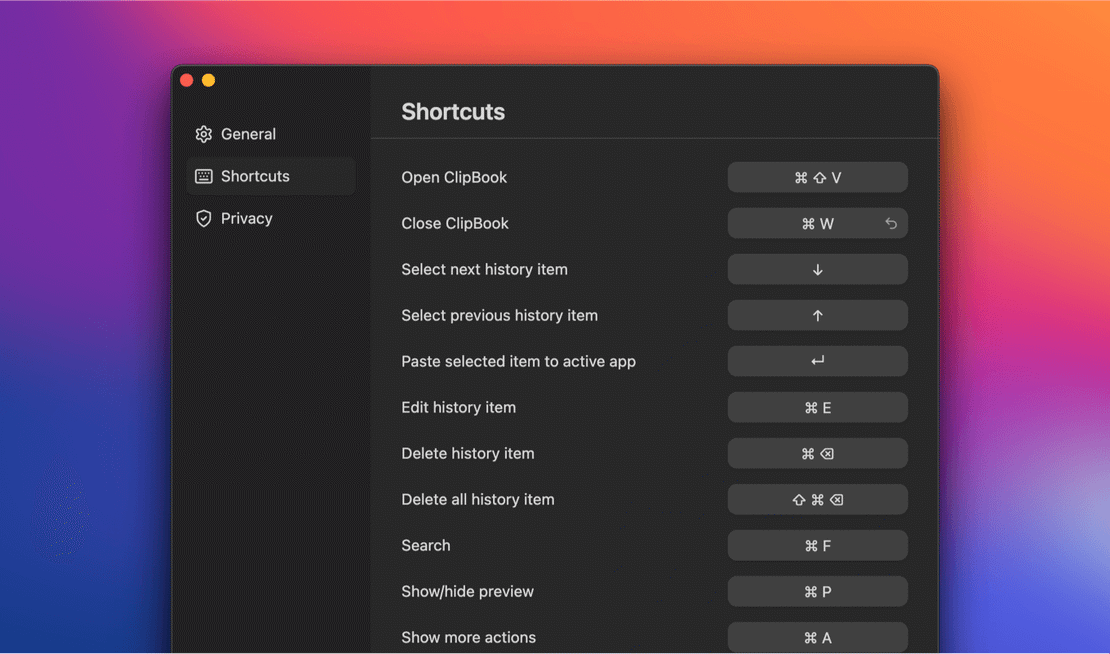Change the Delete all history item shortcut
Viewport: 1110px width, 654px height.
pyautogui.click(x=818, y=500)
